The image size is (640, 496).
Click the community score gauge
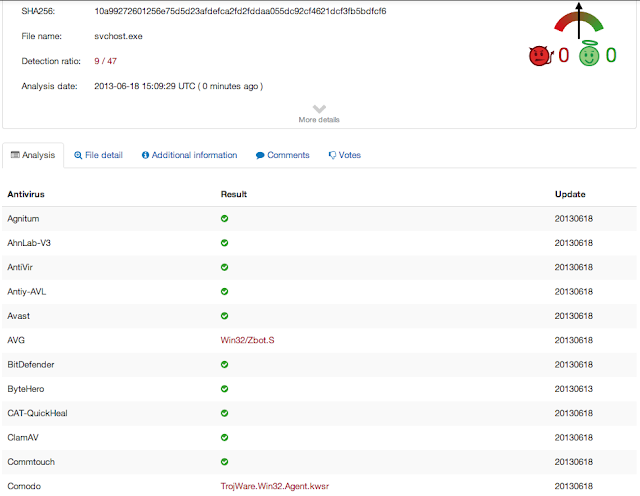579,21
